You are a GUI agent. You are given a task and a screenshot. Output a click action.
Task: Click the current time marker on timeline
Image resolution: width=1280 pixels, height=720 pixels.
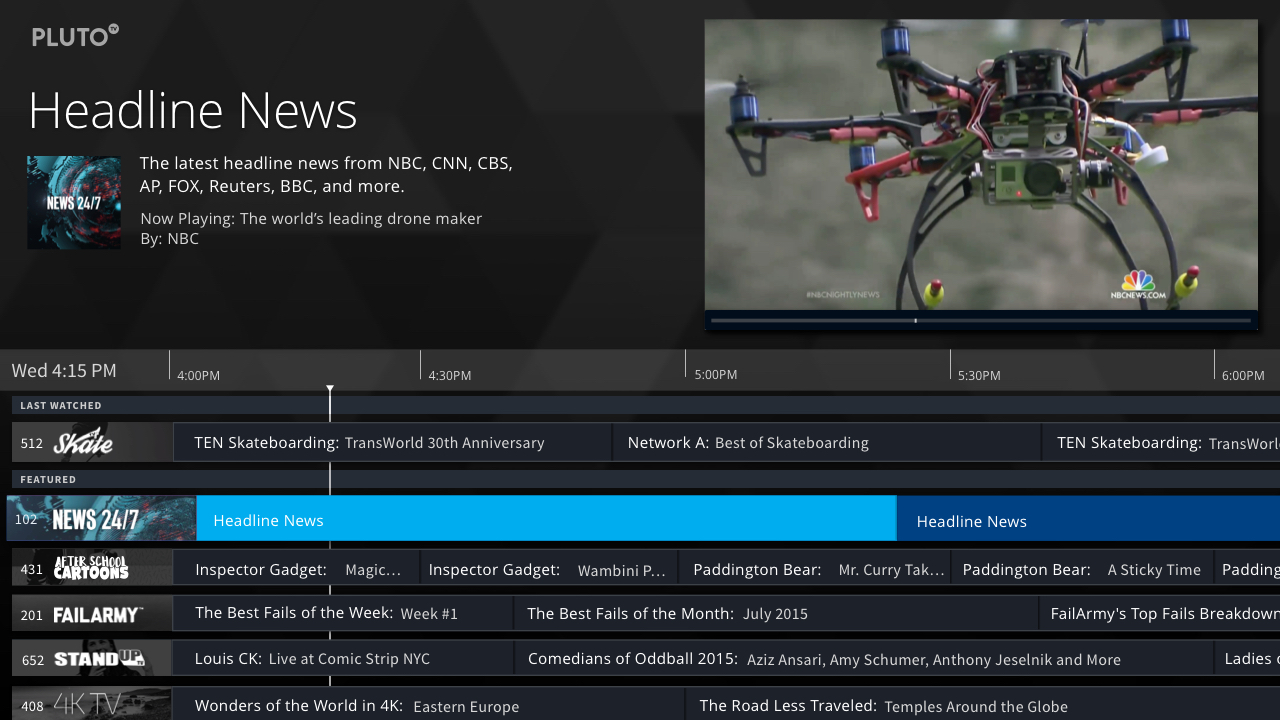coord(330,389)
